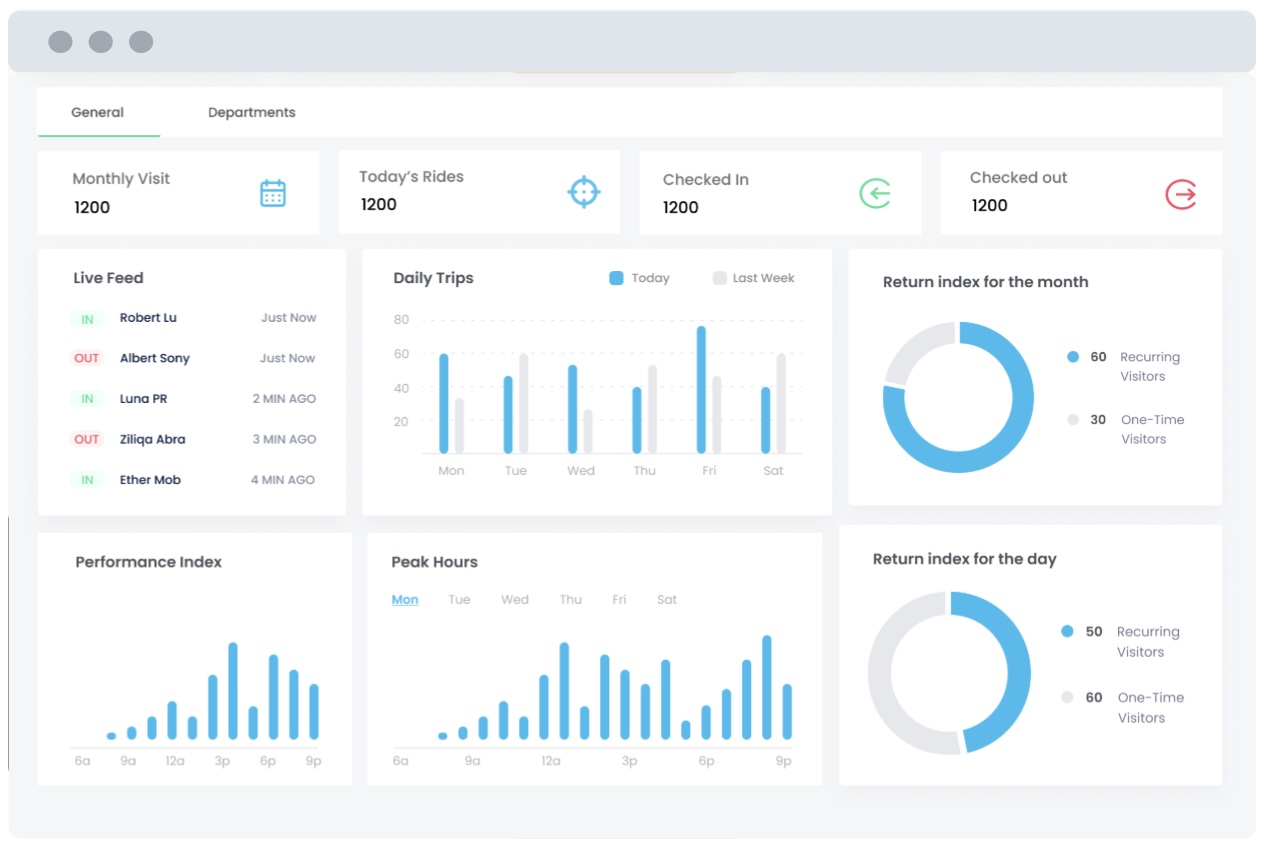Image resolution: width=1264 pixels, height=852 pixels.
Task: Click the blue Today legend swatch
Action: point(616,278)
